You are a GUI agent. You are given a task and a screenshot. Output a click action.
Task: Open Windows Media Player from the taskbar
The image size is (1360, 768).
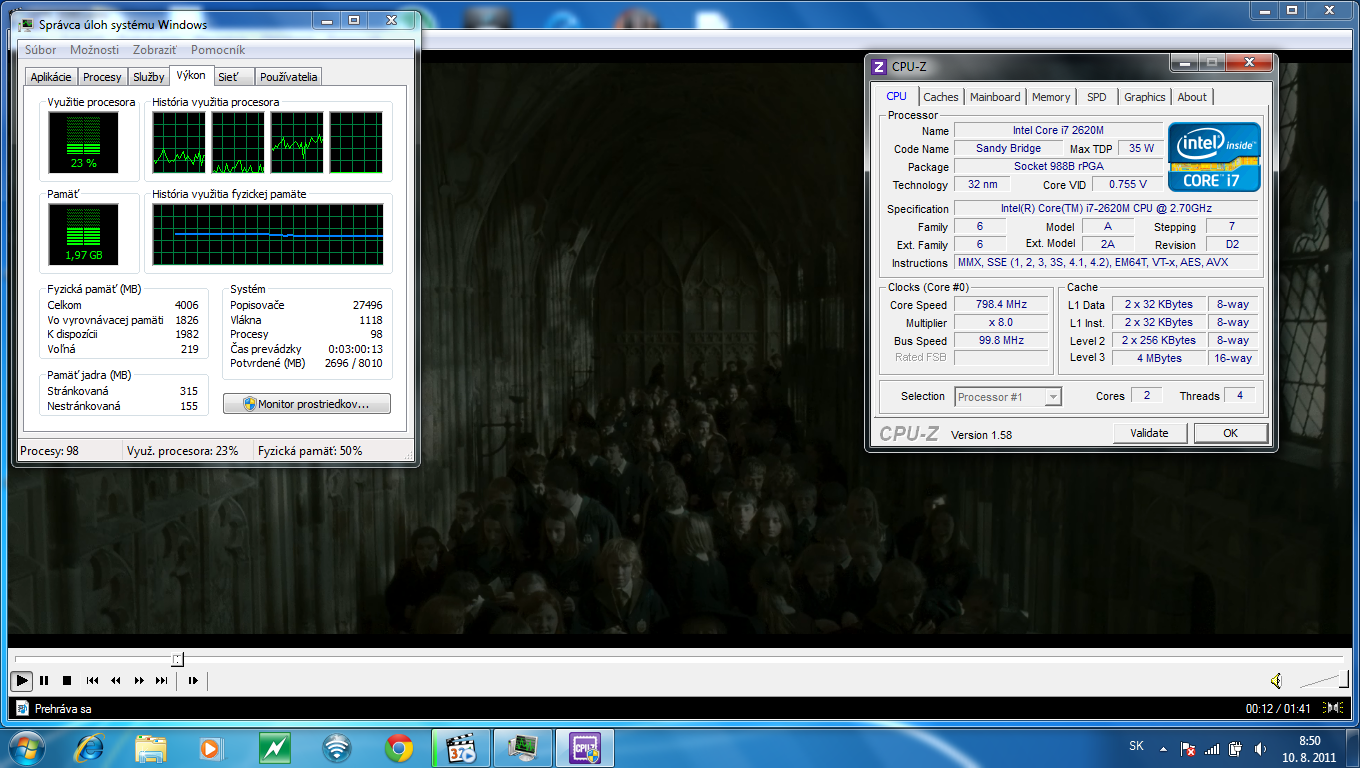coord(210,748)
